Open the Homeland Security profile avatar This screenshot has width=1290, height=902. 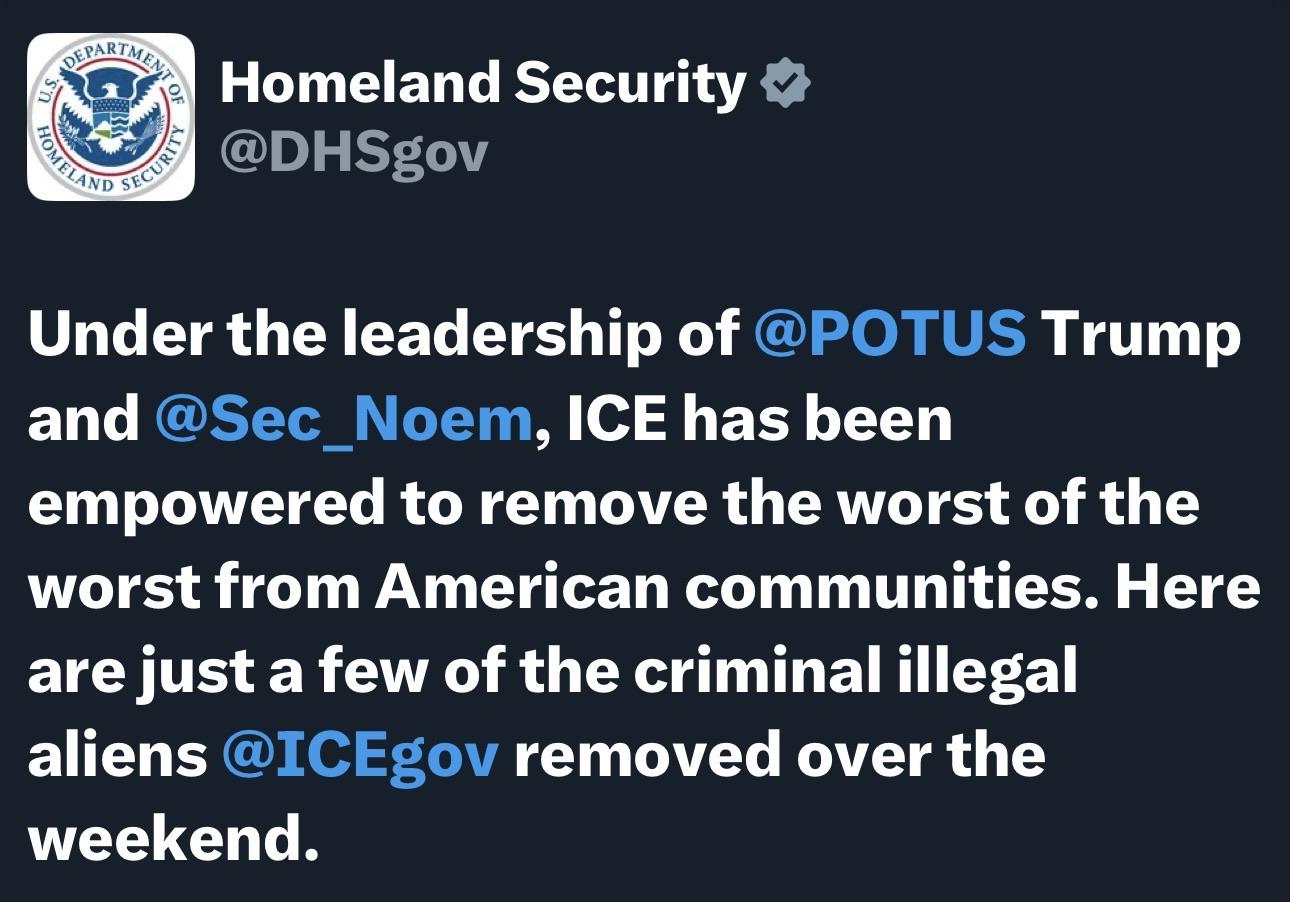tap(111, 117)
